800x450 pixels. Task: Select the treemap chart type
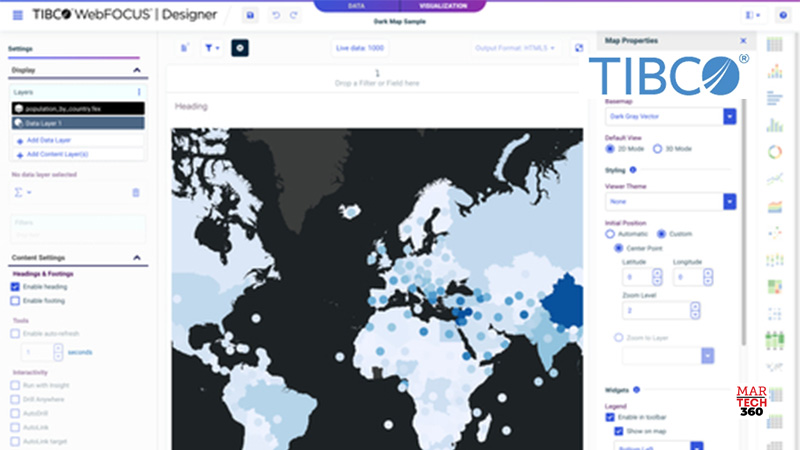(774, 287)
